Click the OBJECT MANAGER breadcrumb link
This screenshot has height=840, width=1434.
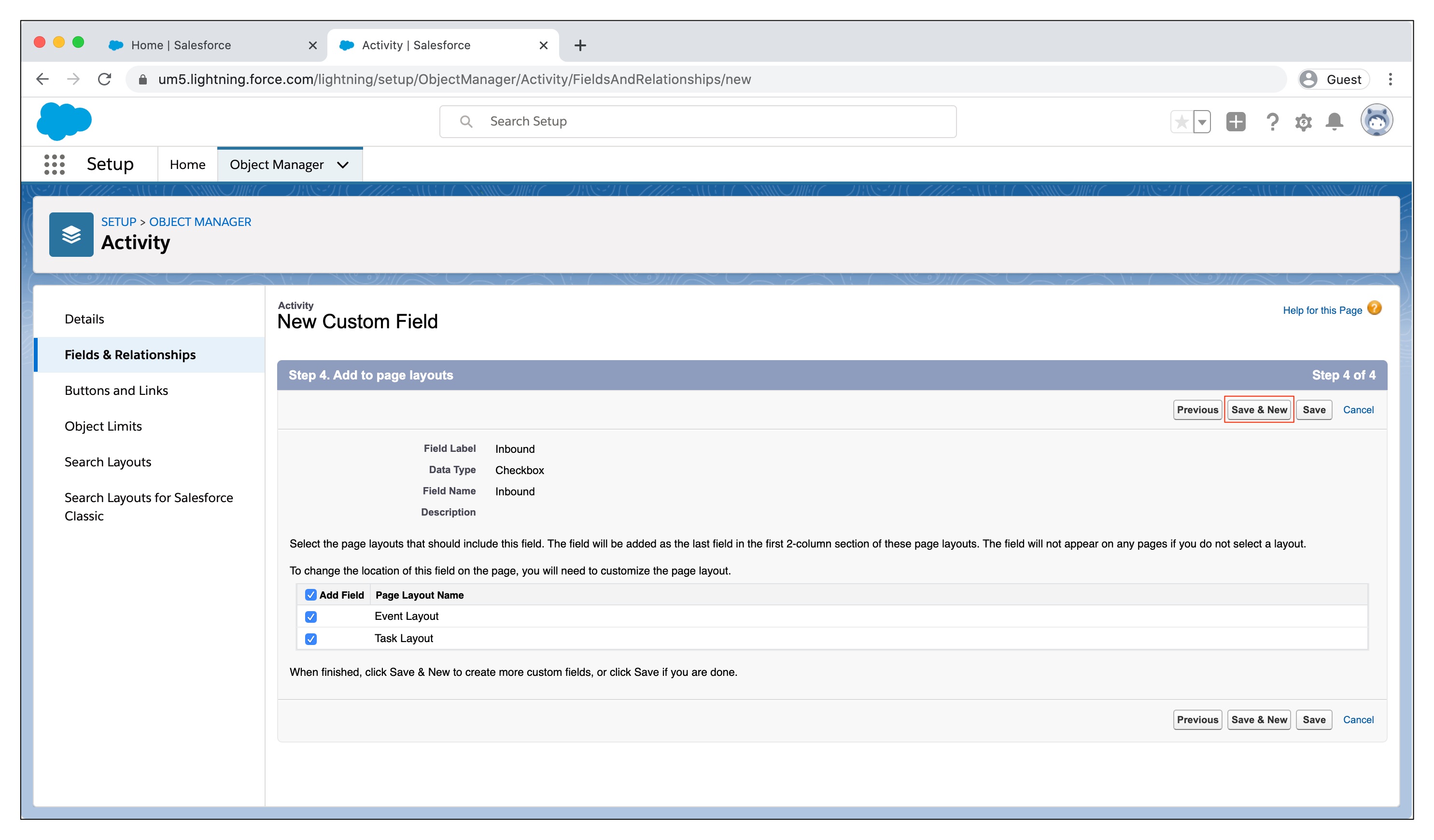click(200, 222)
